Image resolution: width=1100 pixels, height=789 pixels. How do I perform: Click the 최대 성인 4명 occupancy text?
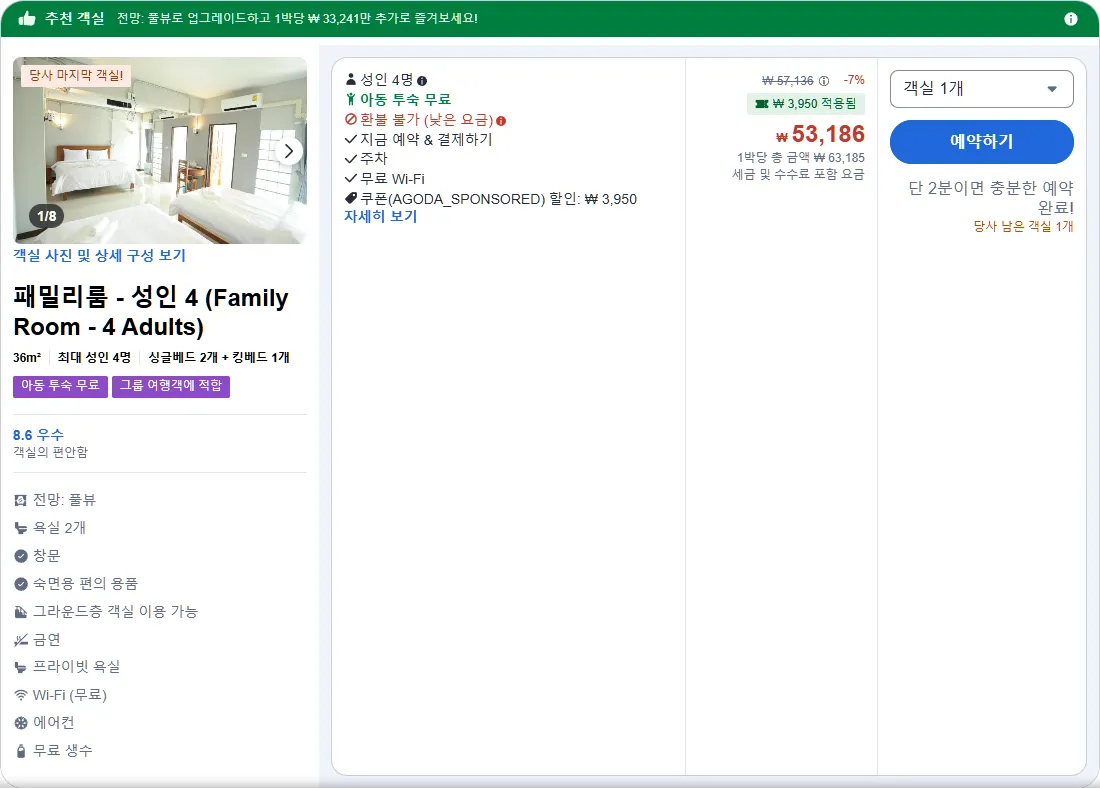click(94, 358)
